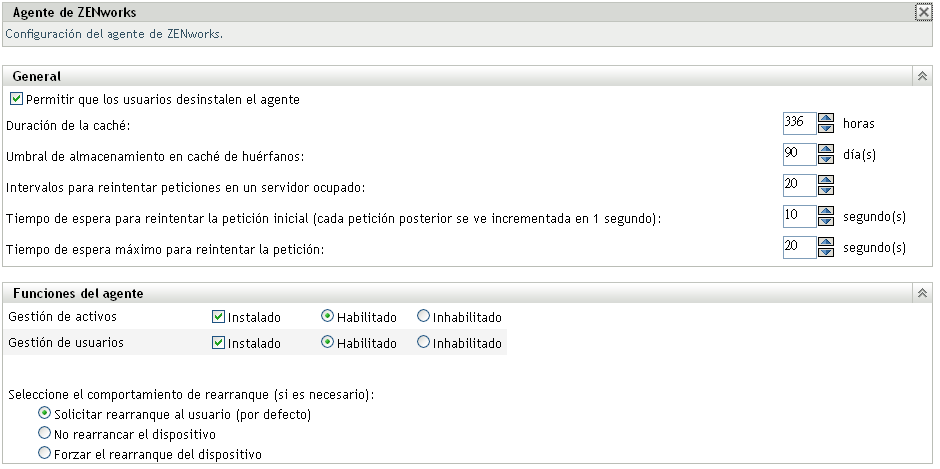
Task: Collapse the Funciones del agente section
Action: coord(921,294)
